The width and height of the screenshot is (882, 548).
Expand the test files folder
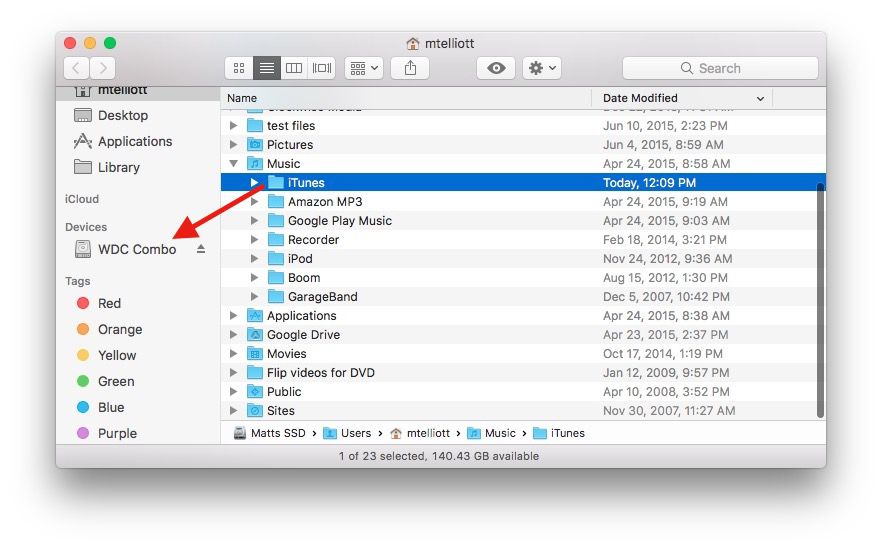[x=233, y=125]
